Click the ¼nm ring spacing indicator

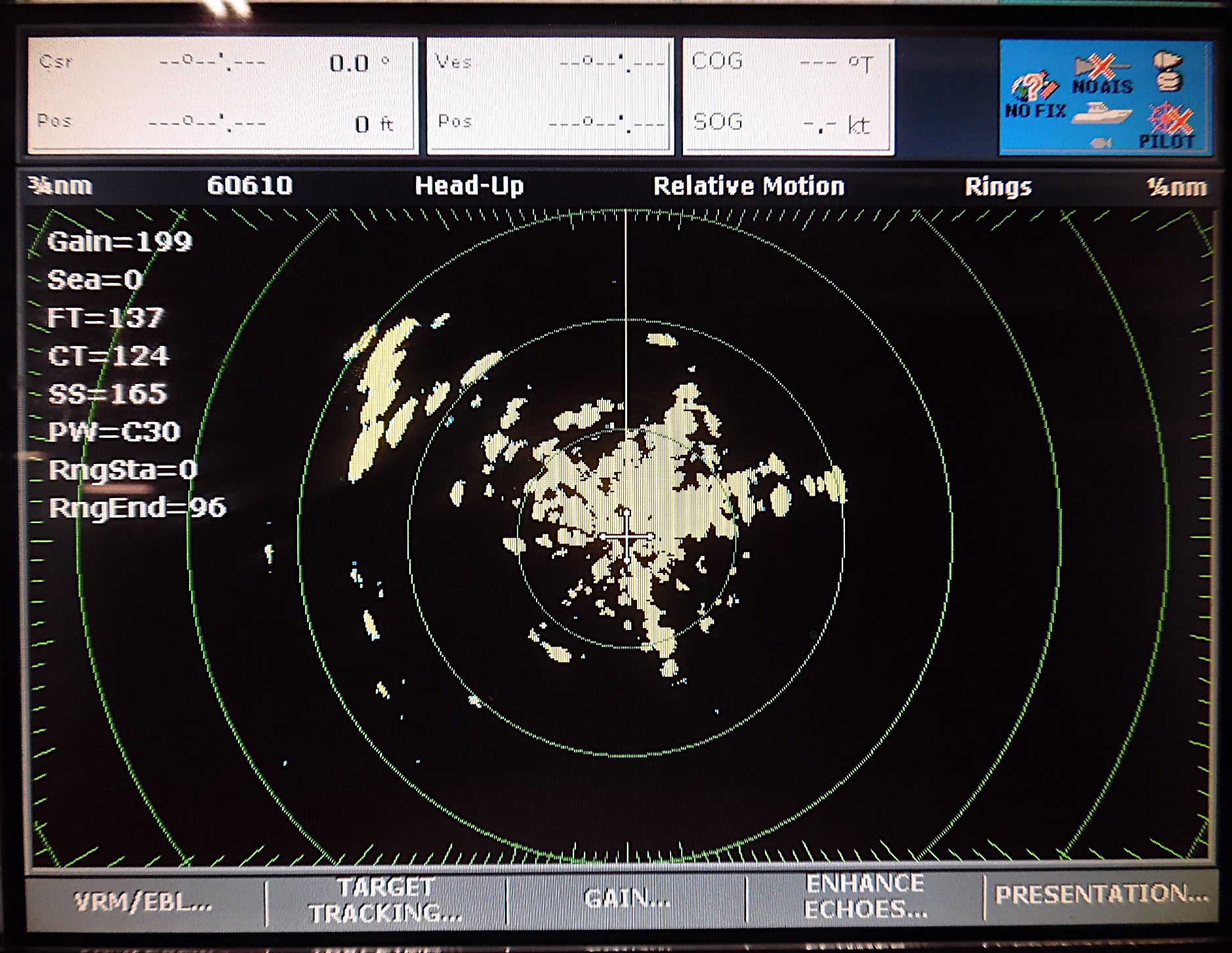1176,188
